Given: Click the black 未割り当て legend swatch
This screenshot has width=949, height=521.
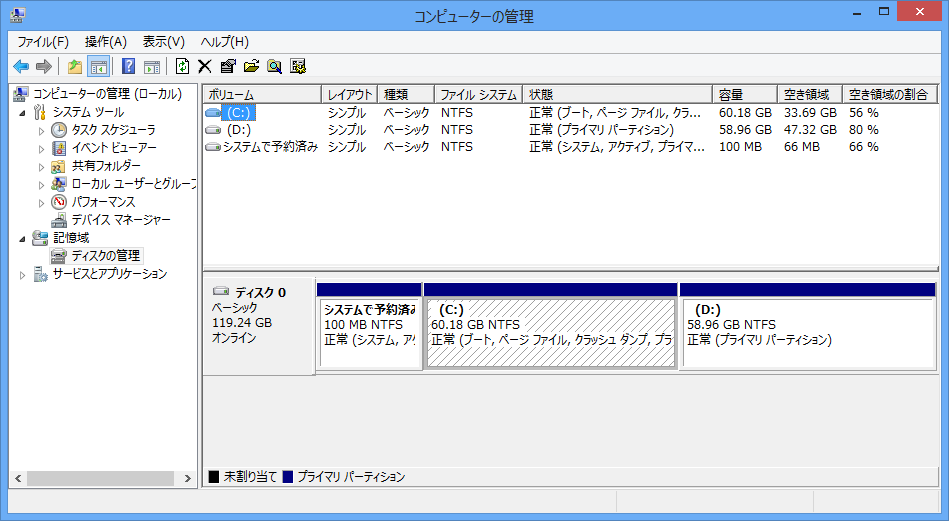Looking at the screenshot, I should (x=213, y=477).
